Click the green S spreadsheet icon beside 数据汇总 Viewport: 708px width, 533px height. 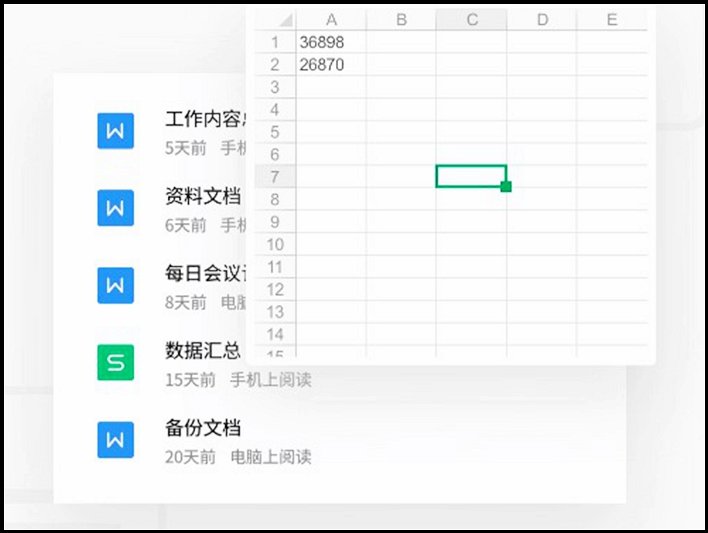click(x=115, y=362)
